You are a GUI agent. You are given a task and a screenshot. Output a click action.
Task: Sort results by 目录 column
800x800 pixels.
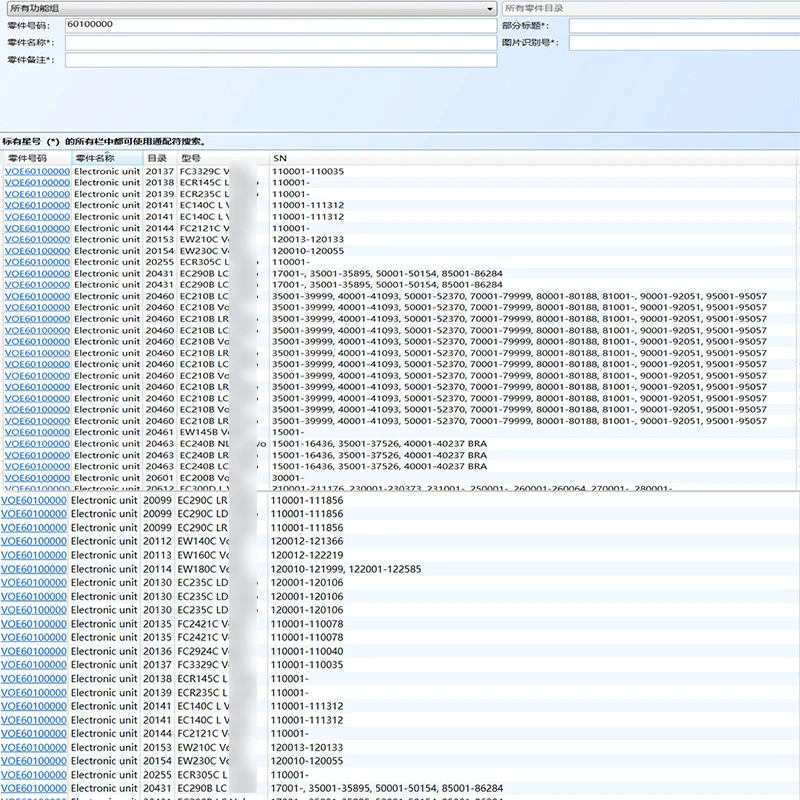[158, 158]
